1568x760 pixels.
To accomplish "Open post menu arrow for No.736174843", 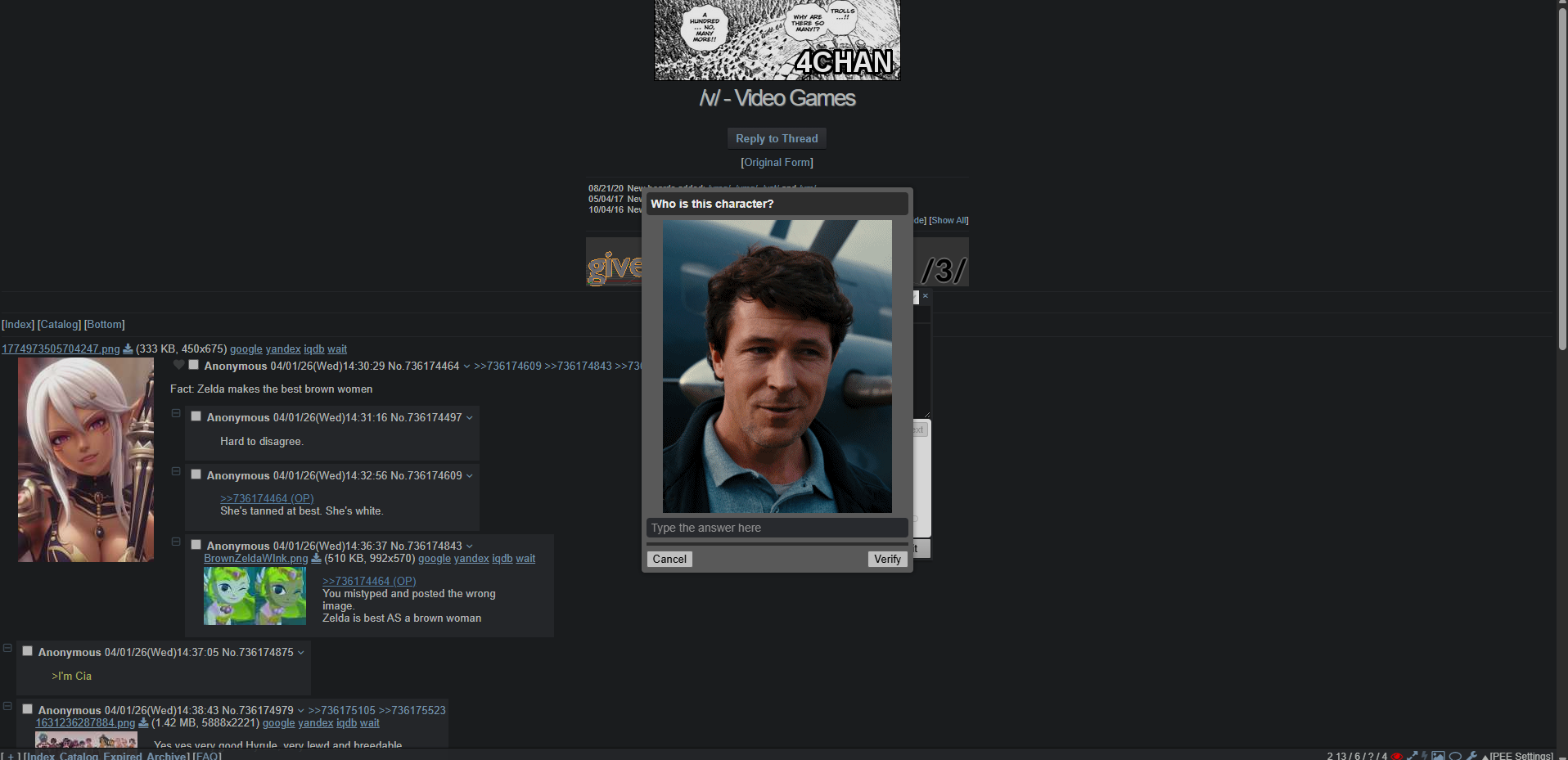I will [x=469, y=546].
